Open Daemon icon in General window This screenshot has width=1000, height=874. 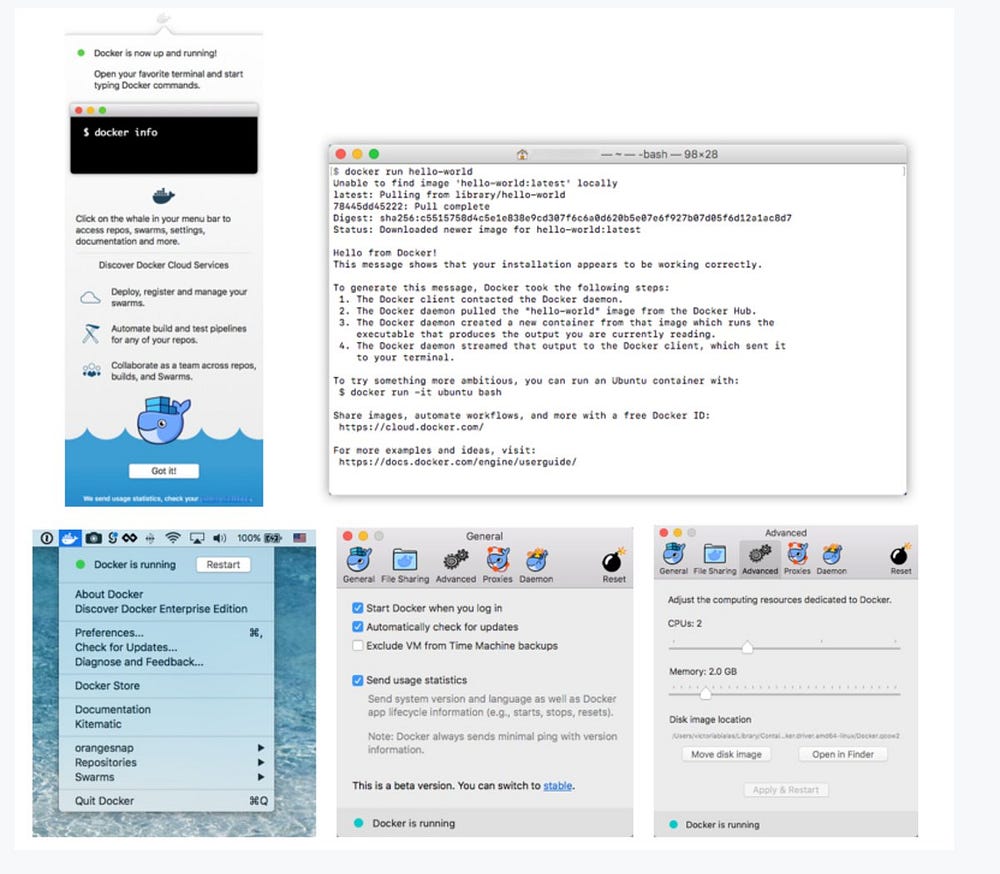point(536,565)
